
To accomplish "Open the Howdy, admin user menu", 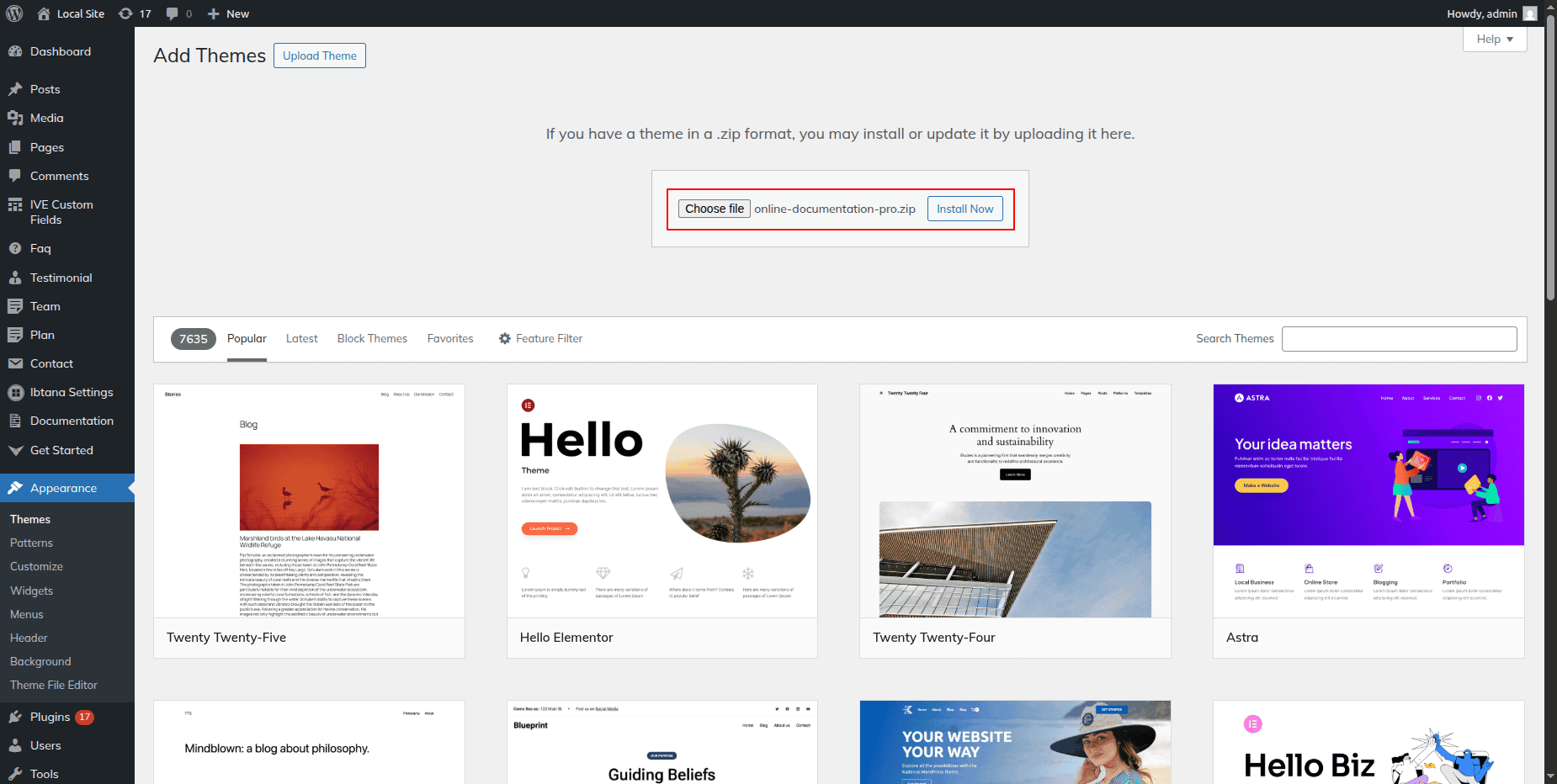I will (1491, 13).
